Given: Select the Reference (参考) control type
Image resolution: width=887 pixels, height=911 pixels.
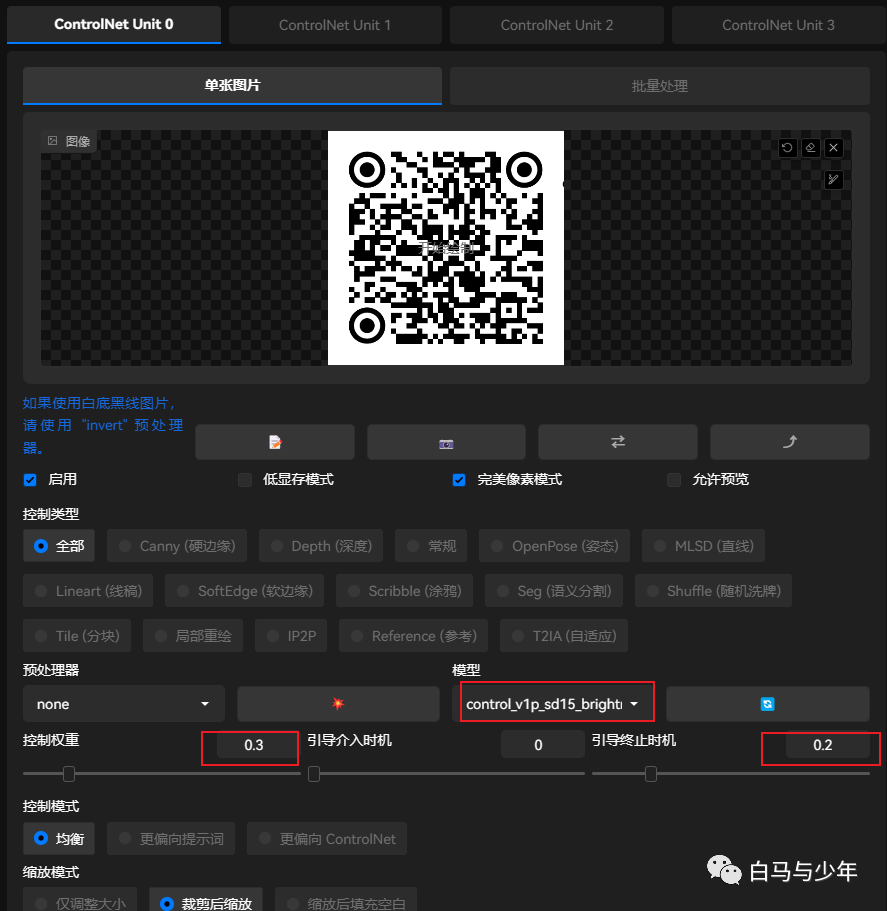Looking at the screenshot, I should pos(414,636).
